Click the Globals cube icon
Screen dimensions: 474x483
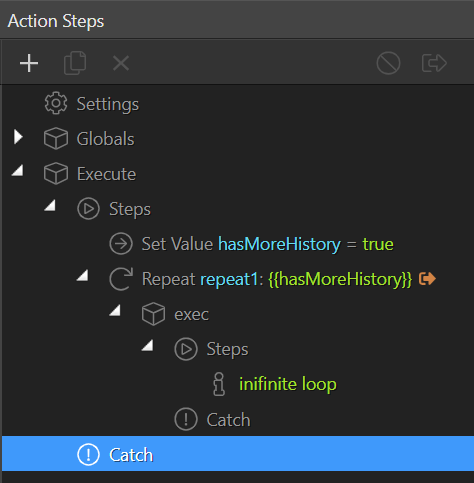56,138
